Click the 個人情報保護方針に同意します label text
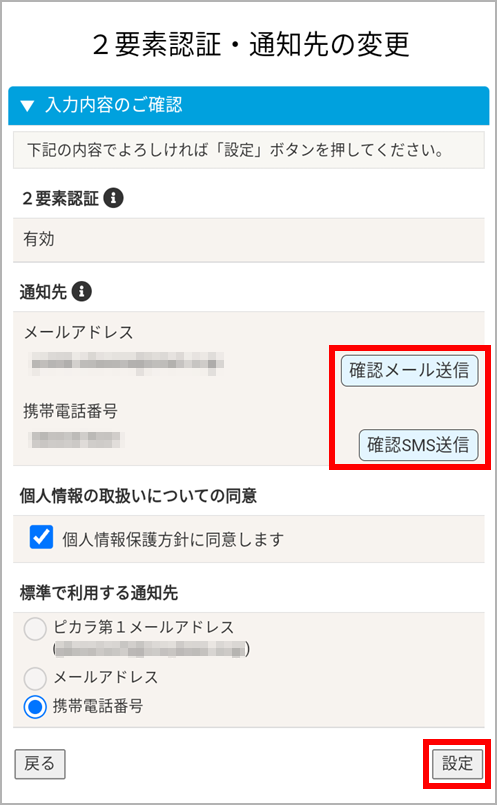The height and width of the screenshot is (805, 497). click(173, 540)
